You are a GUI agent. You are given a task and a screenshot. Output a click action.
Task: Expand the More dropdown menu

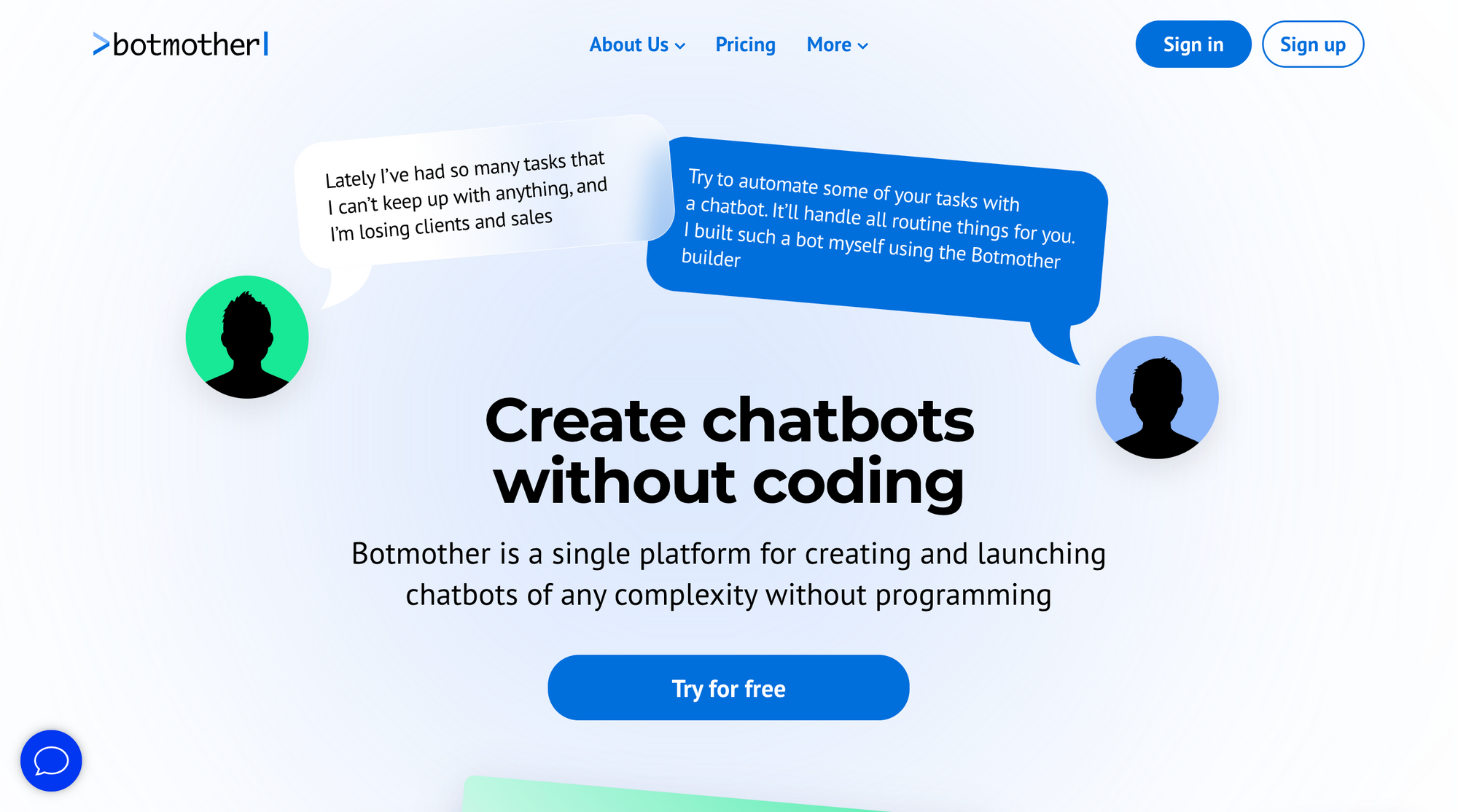coord(838,44)
